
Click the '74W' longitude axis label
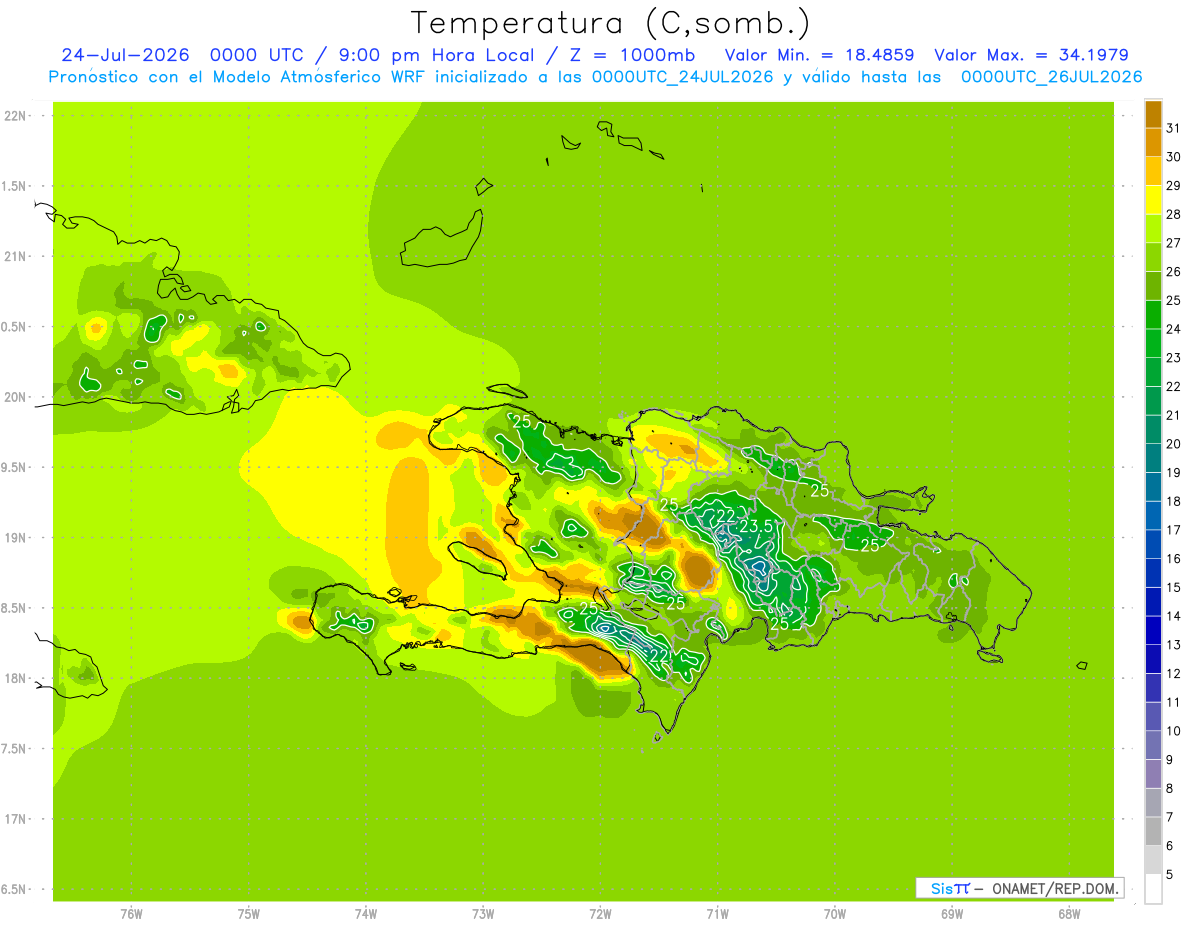(x=365, y=914)
